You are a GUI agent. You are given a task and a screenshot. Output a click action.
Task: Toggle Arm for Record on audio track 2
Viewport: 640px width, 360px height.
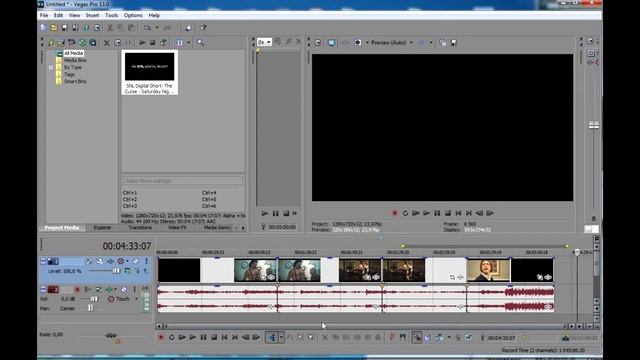pyautogui.click(x=77, y=290)
